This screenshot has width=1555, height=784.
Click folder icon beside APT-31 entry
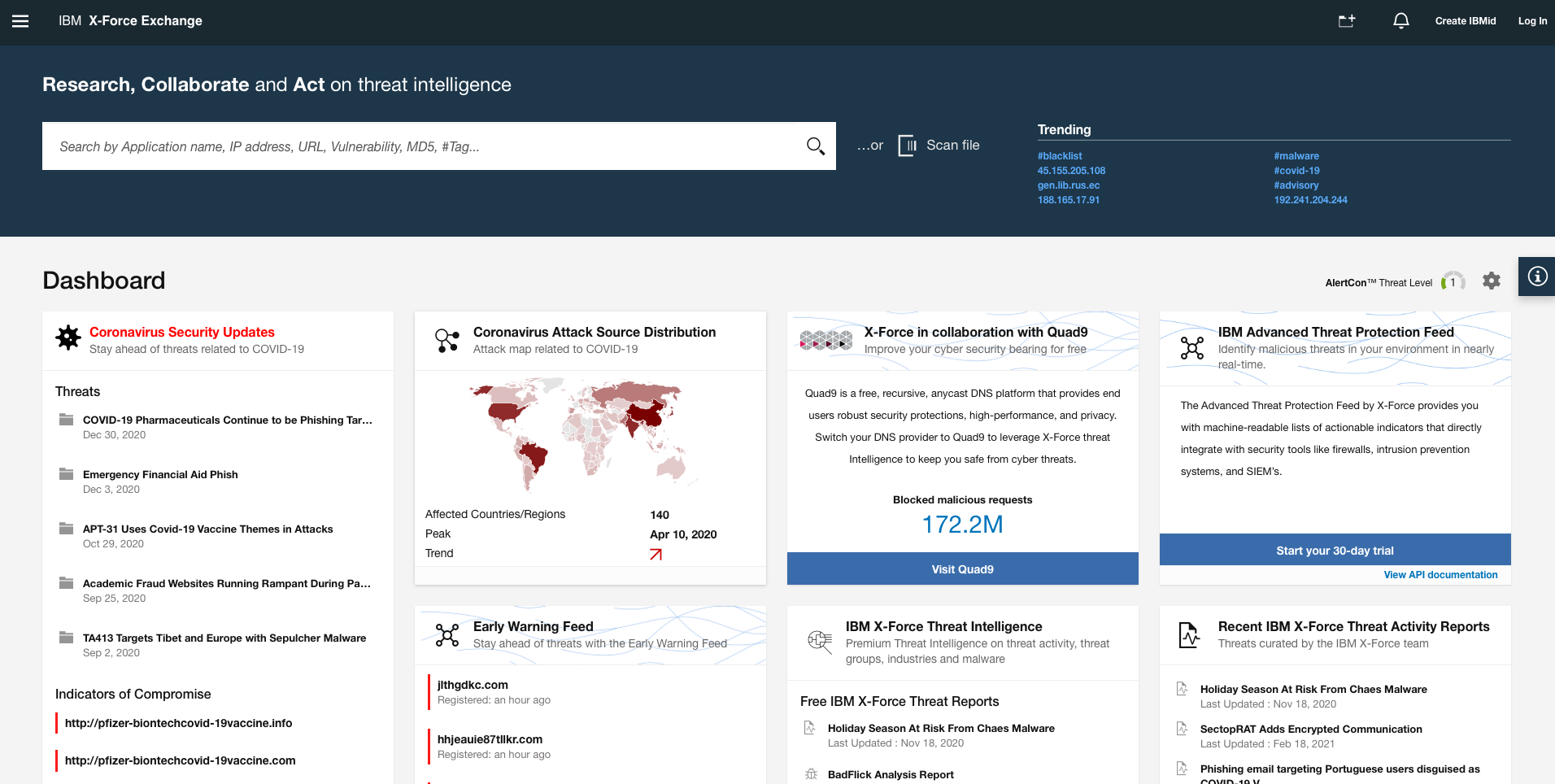tap(67, 529)
